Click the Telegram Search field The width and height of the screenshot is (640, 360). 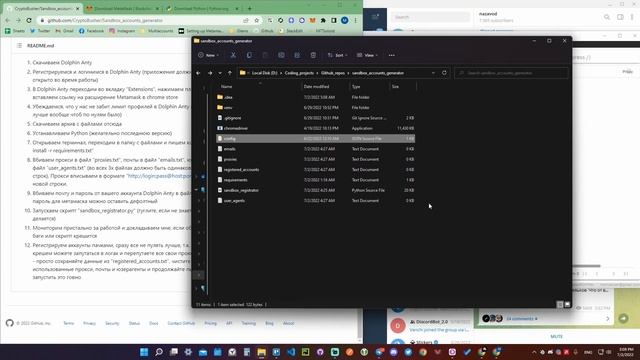click(x=431, y=17)
